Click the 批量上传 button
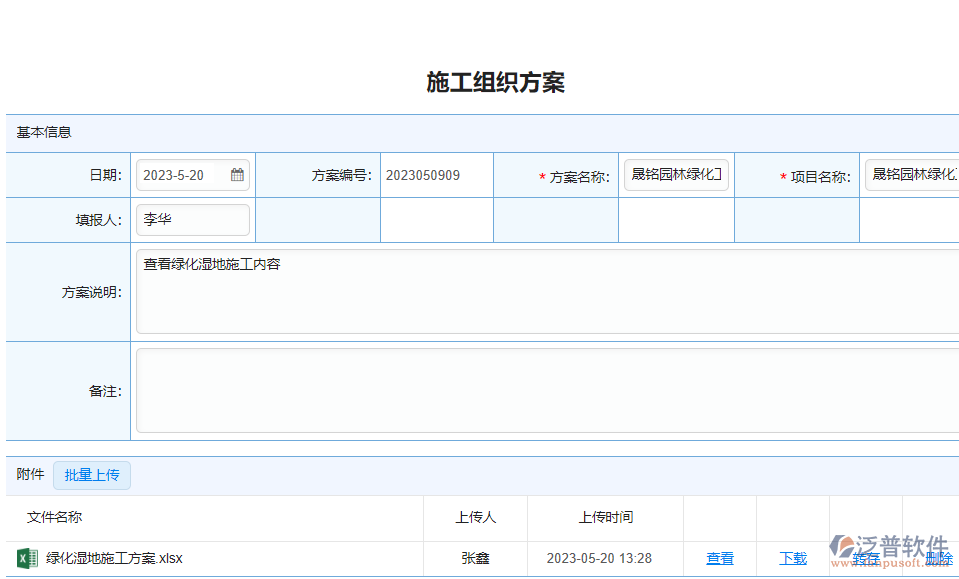This screenshot has height=579, width=959. tap(92, 475)
